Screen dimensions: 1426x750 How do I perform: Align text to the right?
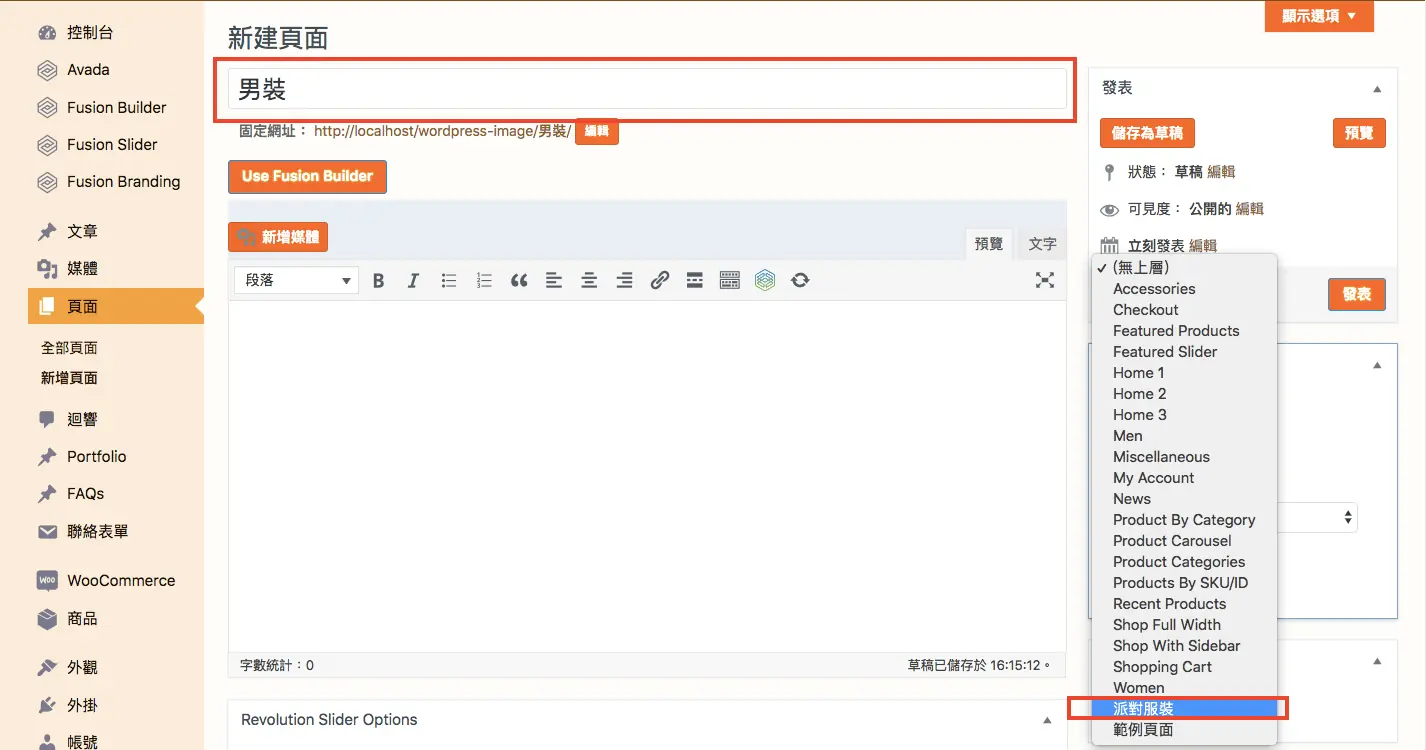[x=624, y=281]
